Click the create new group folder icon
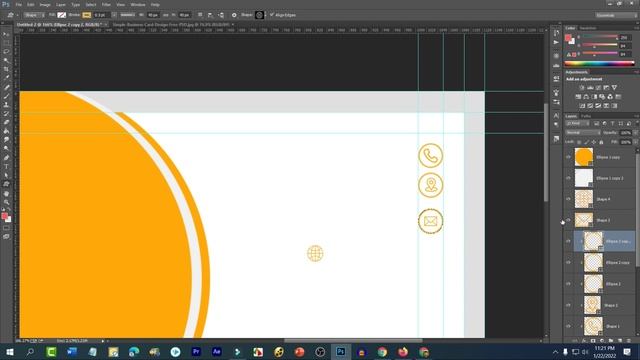 [611, 340]
